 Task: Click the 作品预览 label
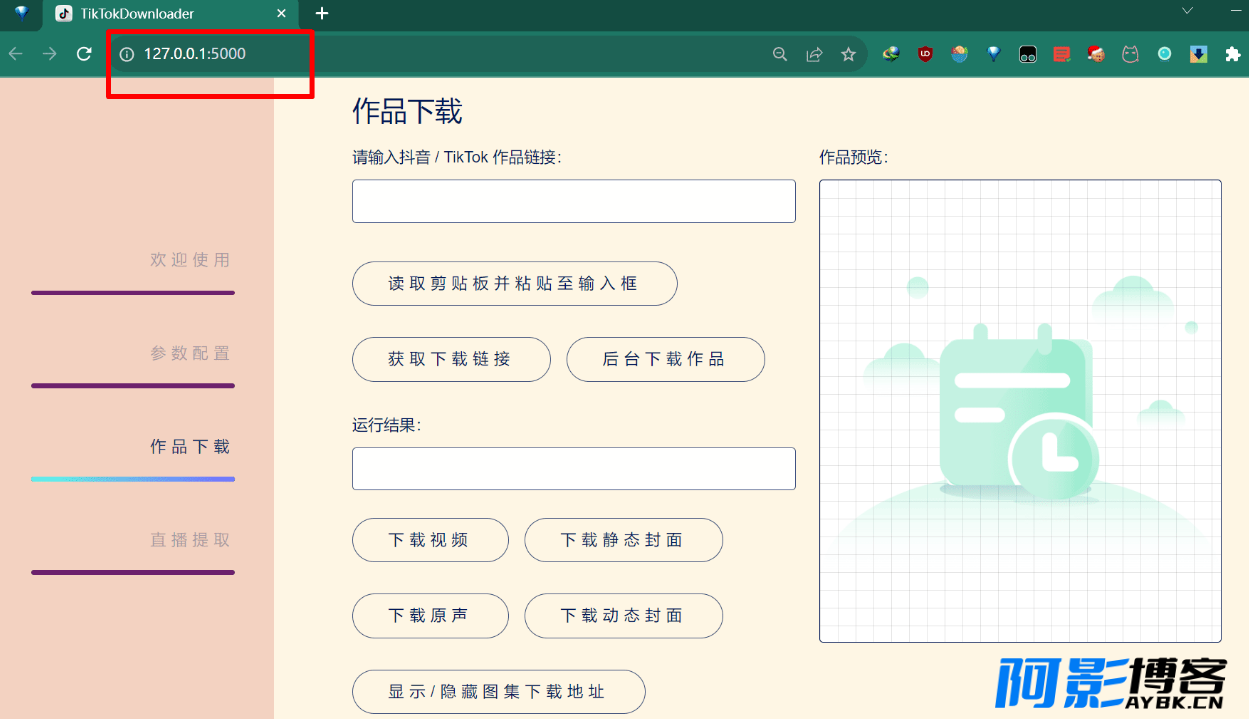[x=854, y=157]
